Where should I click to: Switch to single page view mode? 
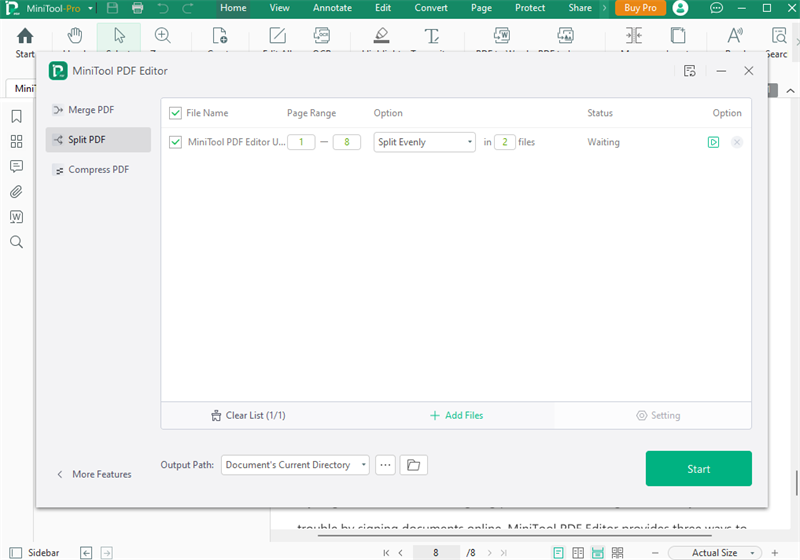558,553
